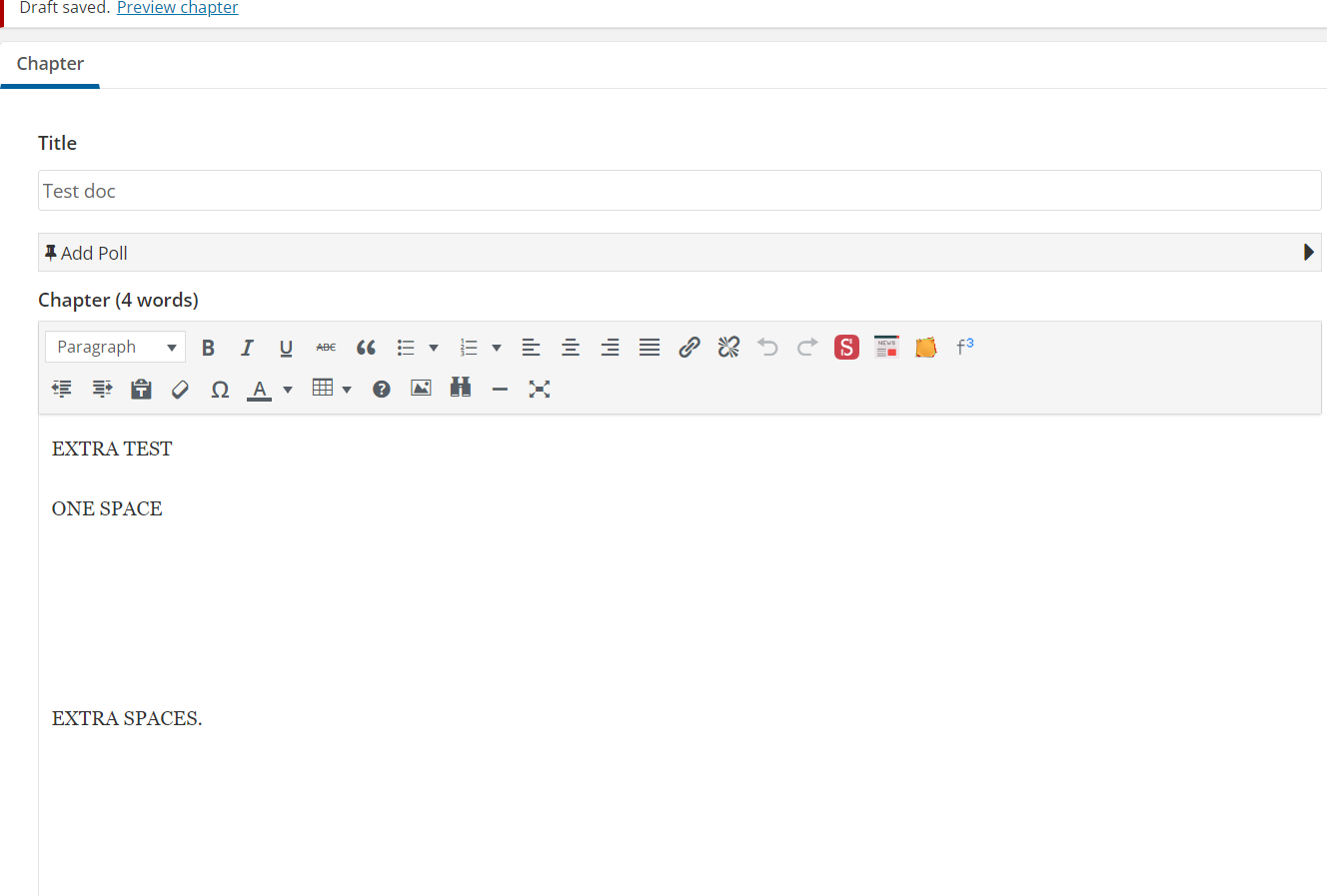Open the Paragraph format dropdown
Viewport: 1327px width, 896px height.
pos(115,348)
